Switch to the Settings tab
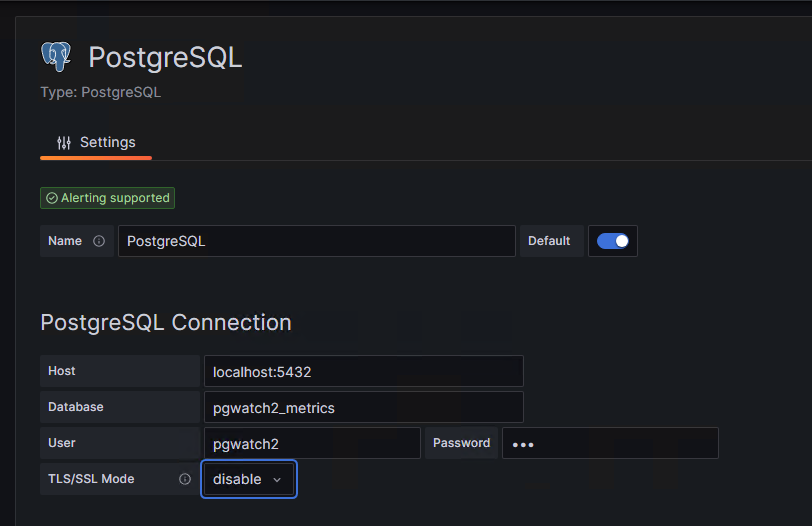Image resolution: width=812 pixels, height=526 pixels. [x=96, y=143]
